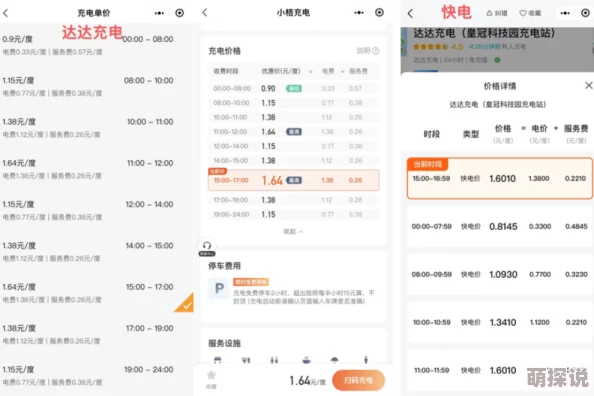Go back from the 充电单价 screen
This screenshot has width=594, height=396.
pyautogui.click(x=6, y=13)
